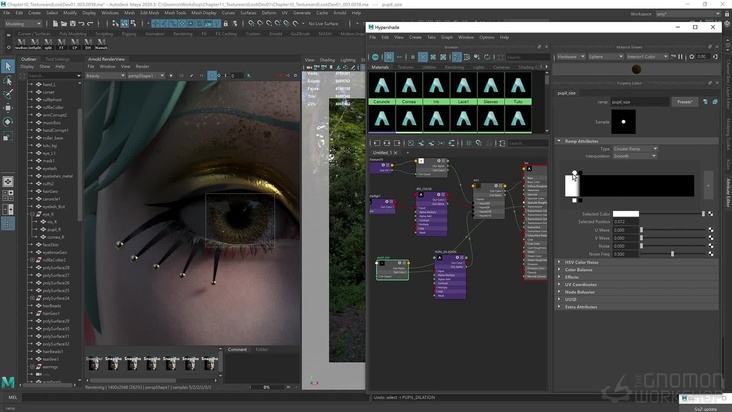Collapse the Ramp Attributes section
Viewport: 732px width, 412px height.
(580, 141)
